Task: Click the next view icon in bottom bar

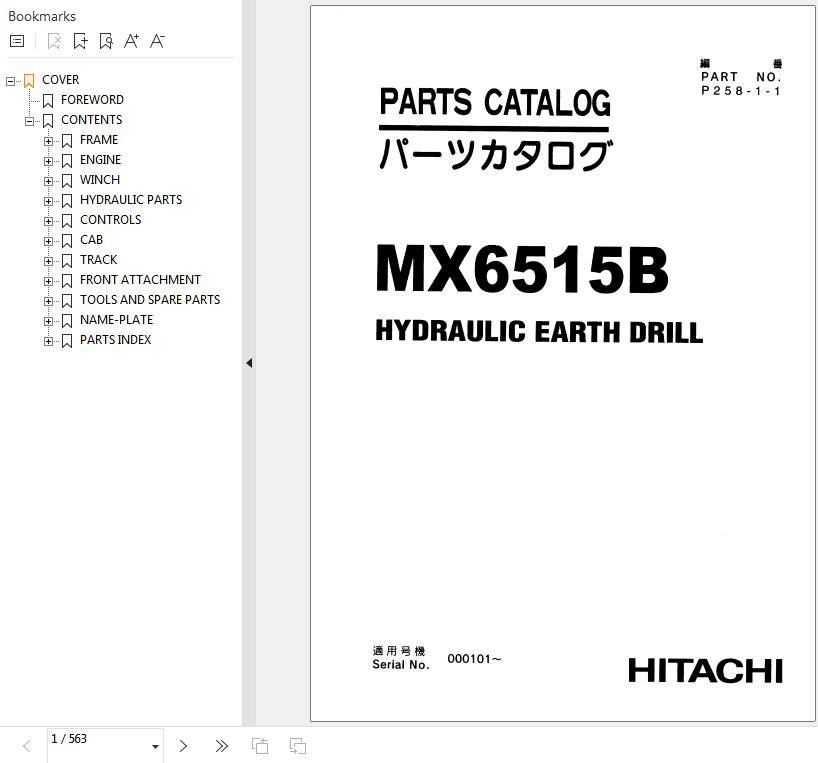Action: coord(298,746)
